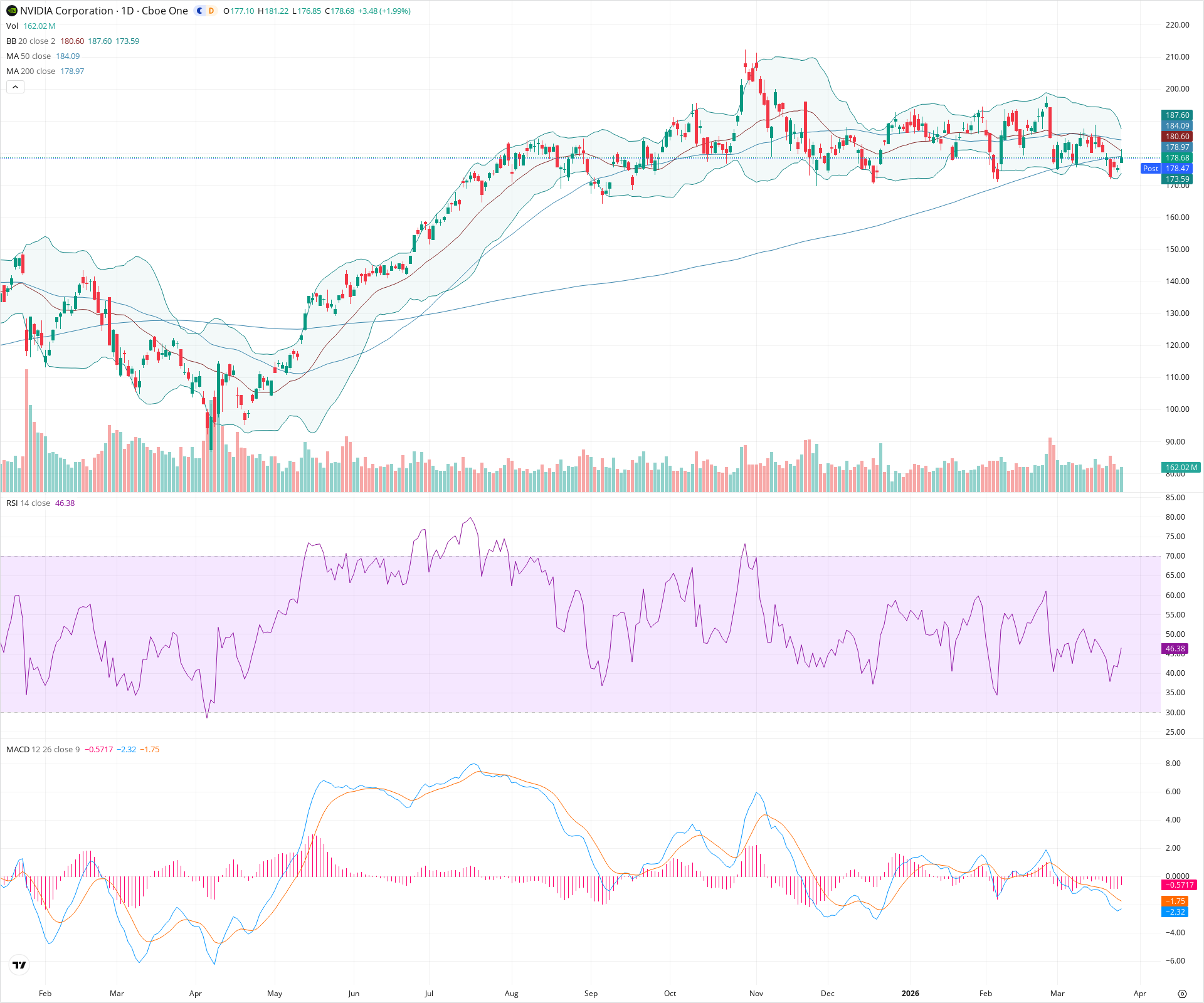
Task: Select the MACD 12 26 close 9 legend
Action: 43,749
